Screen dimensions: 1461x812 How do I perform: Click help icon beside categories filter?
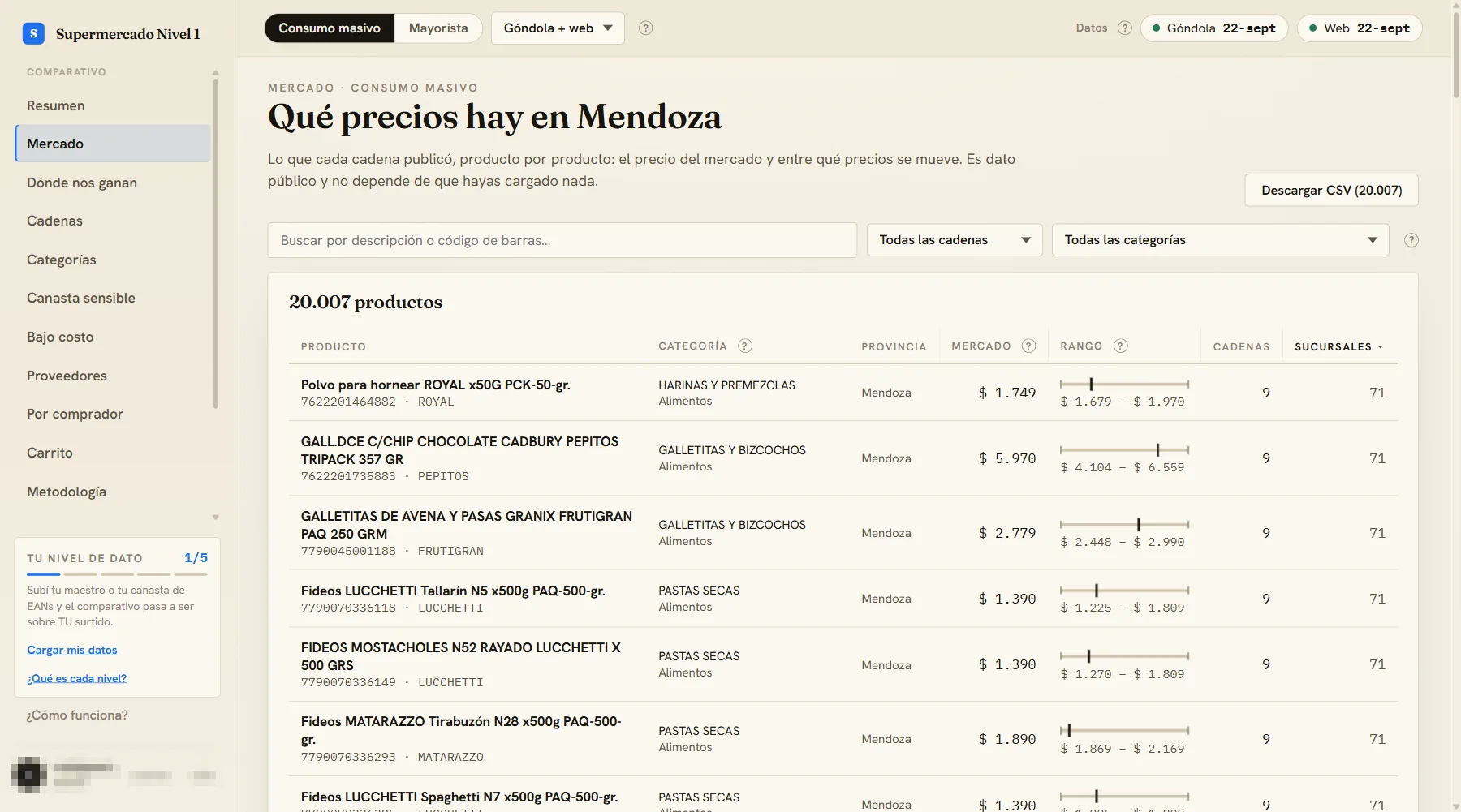click(x=1411, y=240)
